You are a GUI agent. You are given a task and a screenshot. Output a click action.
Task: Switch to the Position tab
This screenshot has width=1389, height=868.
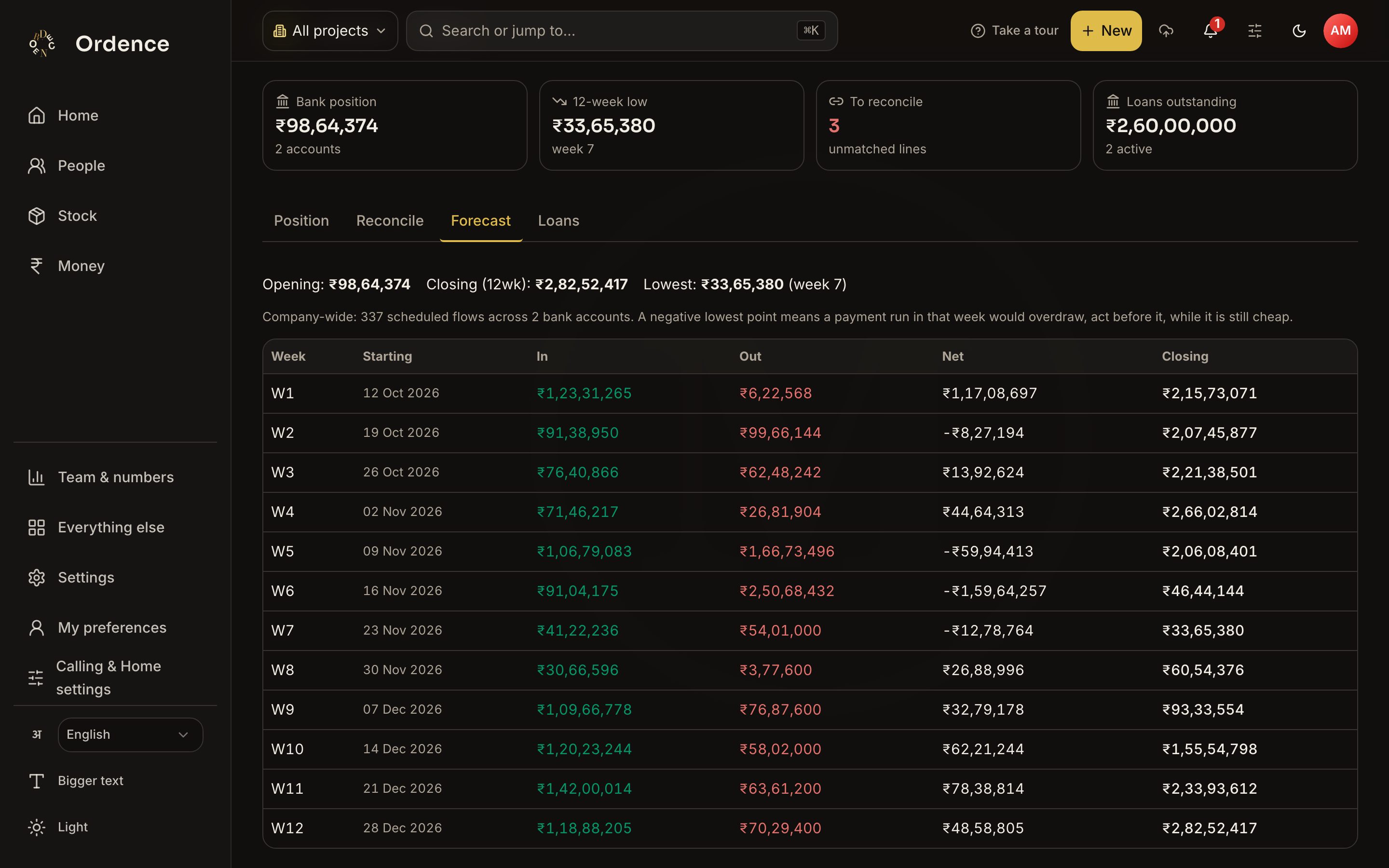[301, 221]
